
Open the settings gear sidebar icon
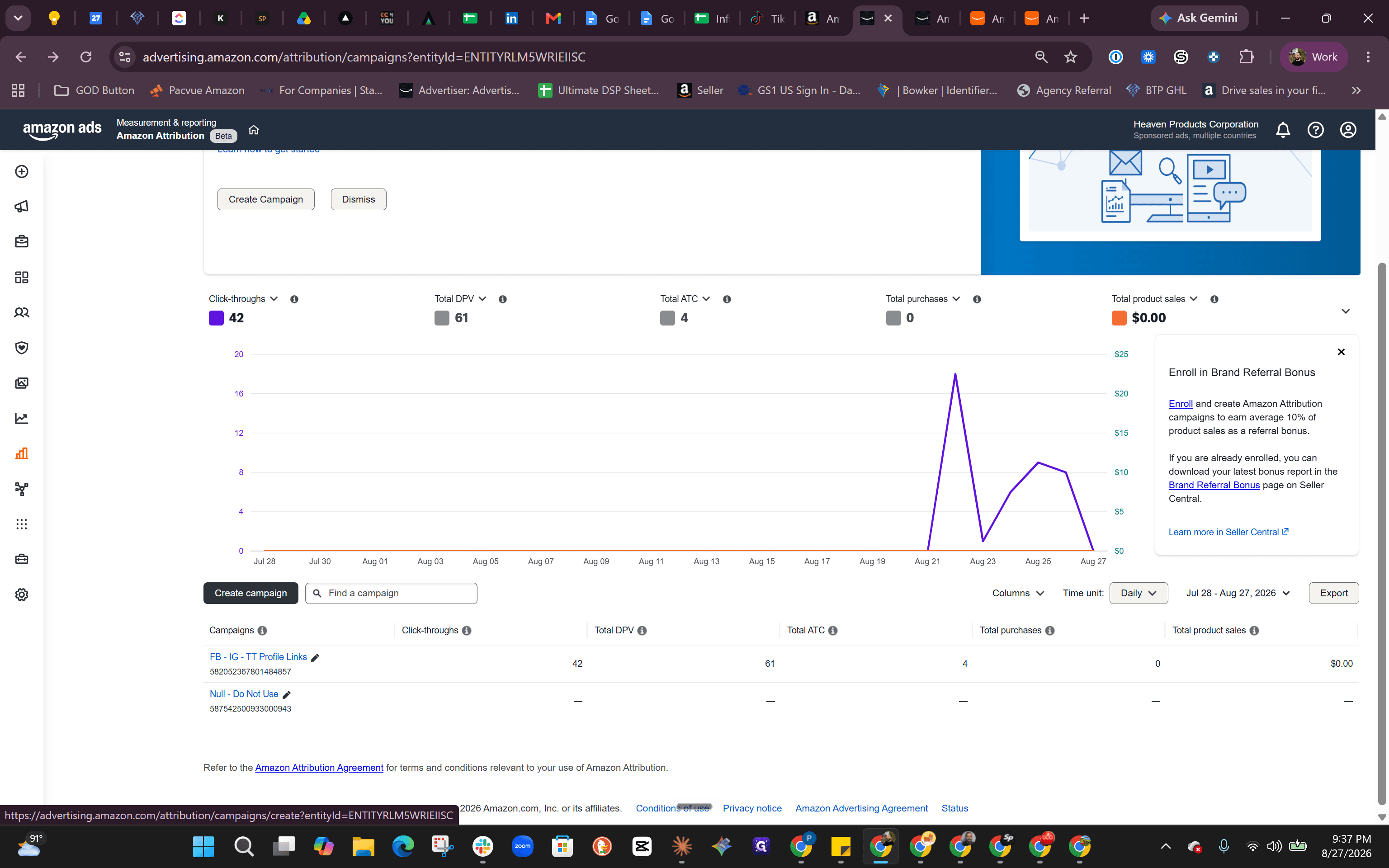click(22, 595)
